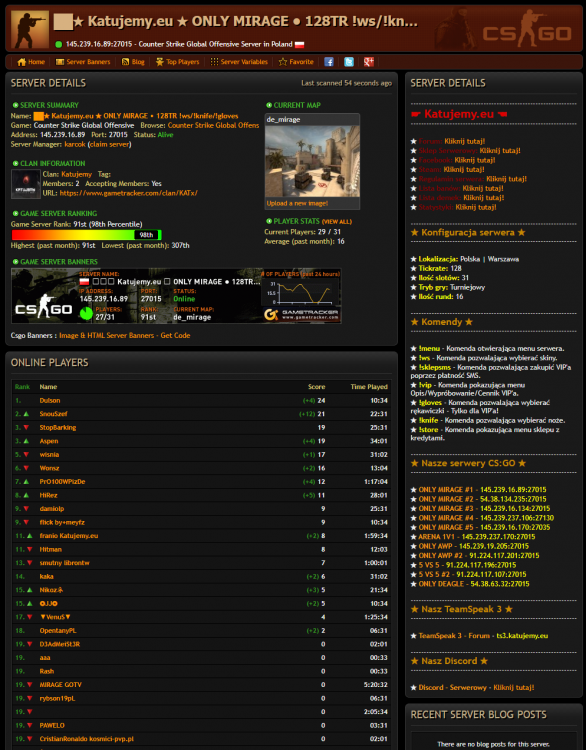Click the game server rank percentile bar
Screen dimensions: 586x750
(x=86, y=235)
